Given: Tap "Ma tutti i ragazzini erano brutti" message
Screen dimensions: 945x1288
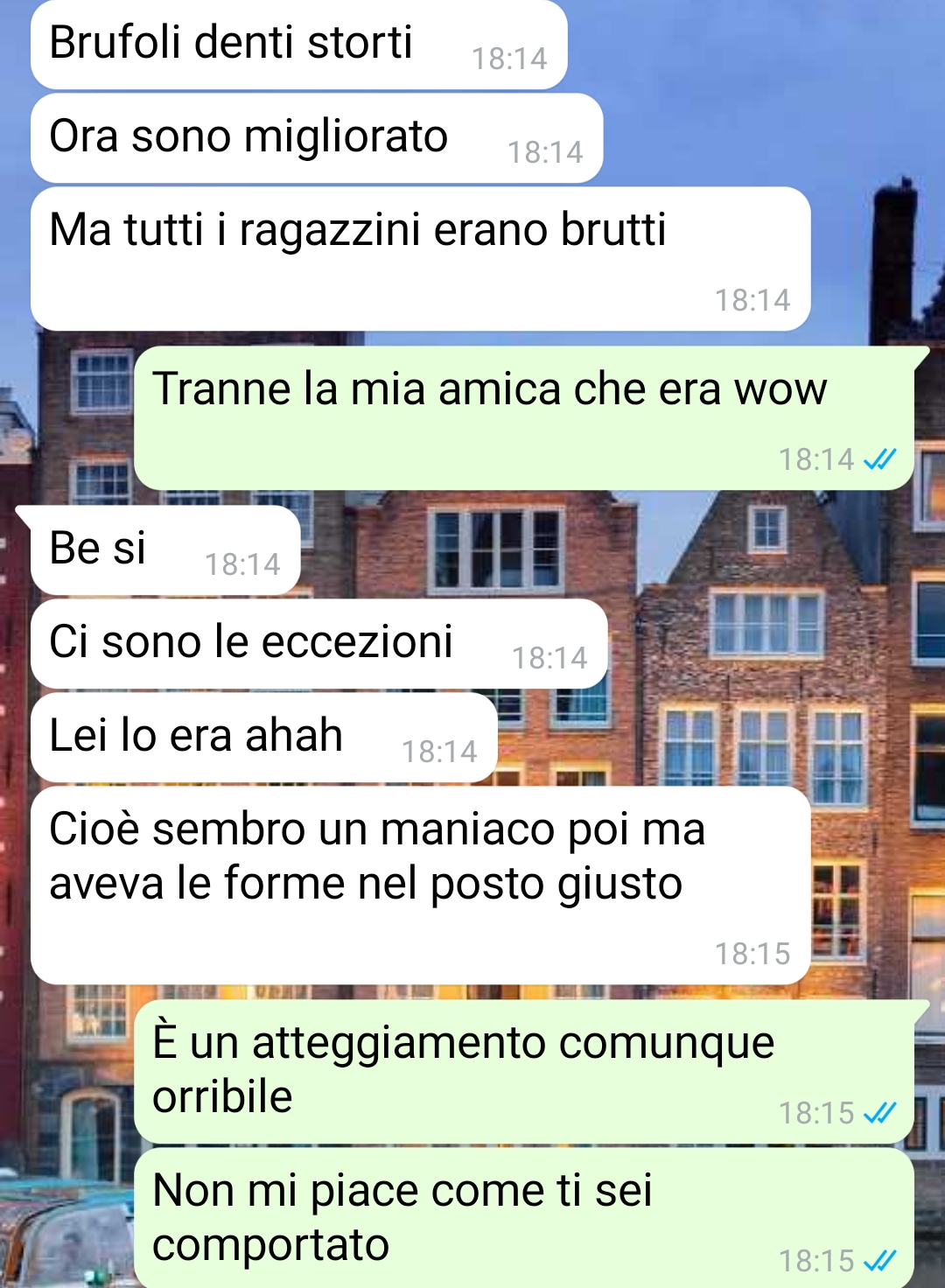Looking at the screenshot, I should click(421, 259).
